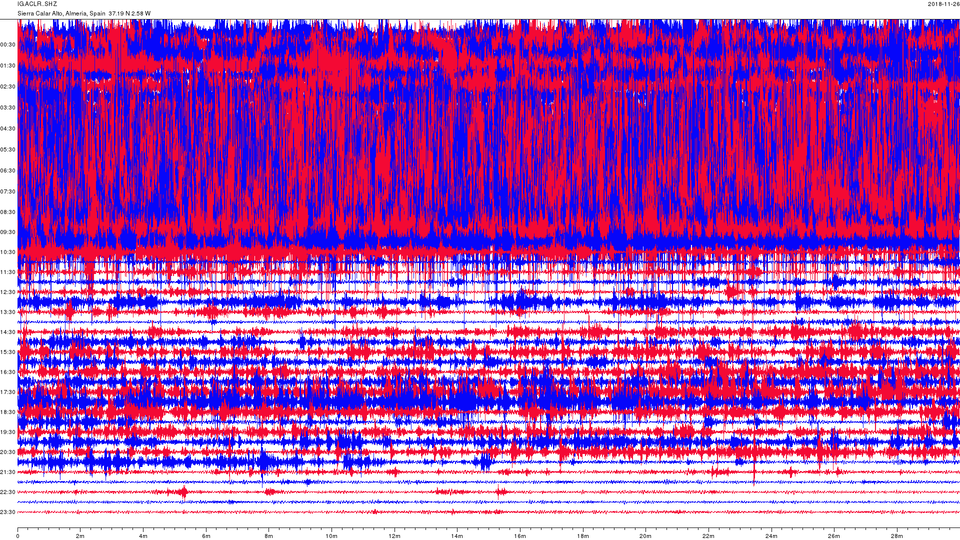Click the station code IGACLR..SHZ header
This screenshot has height=540, width=960.
click(x=37, y=4)
